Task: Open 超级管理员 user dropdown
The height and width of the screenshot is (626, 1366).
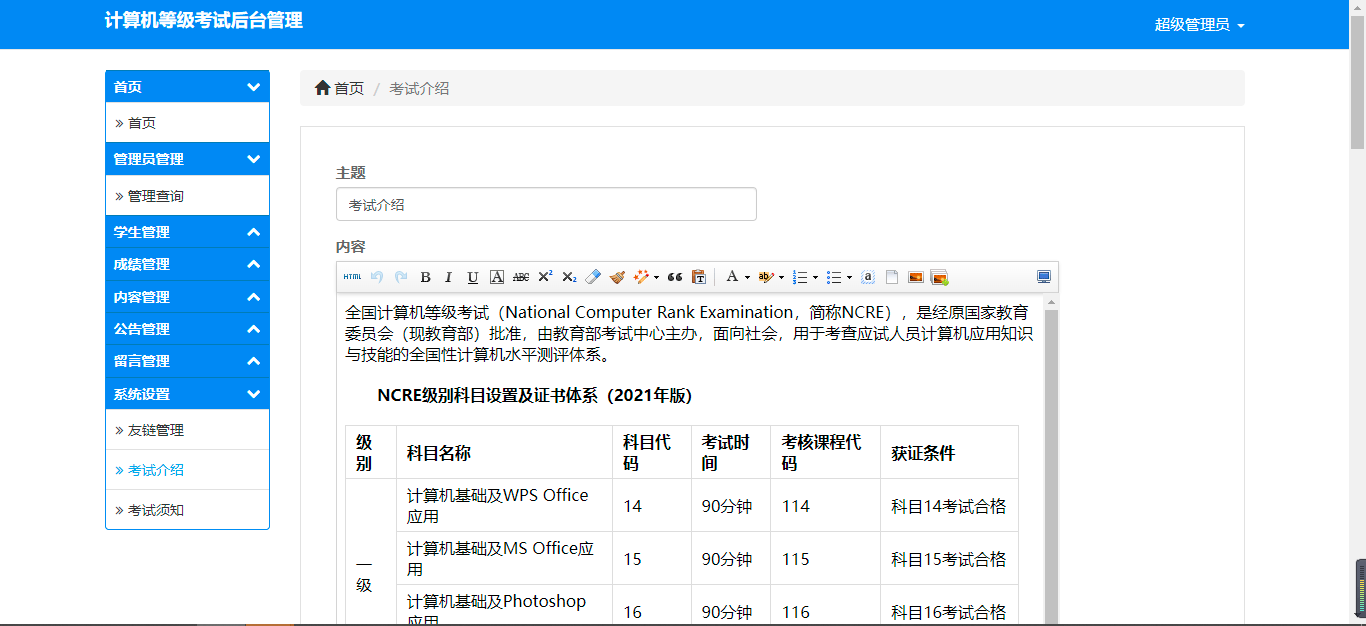Action: point(1199,25)
